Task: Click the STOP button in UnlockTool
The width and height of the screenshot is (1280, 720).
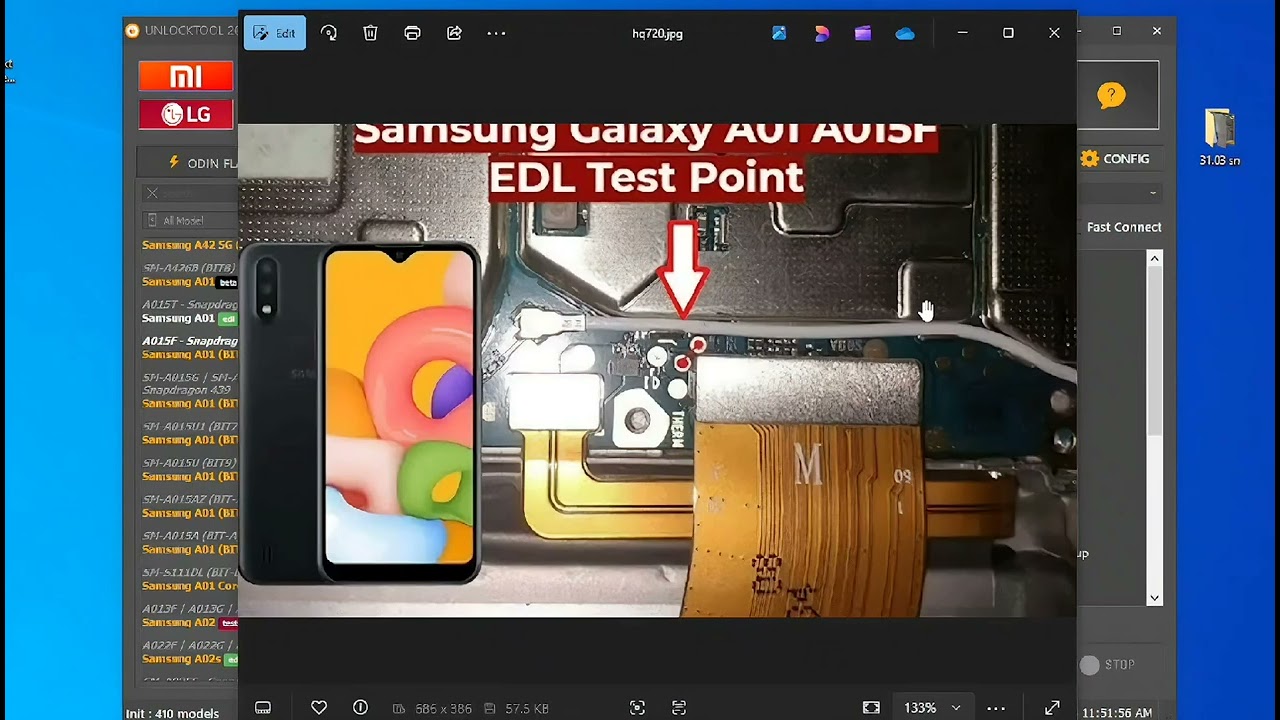Action: (x=1108, y=665)
